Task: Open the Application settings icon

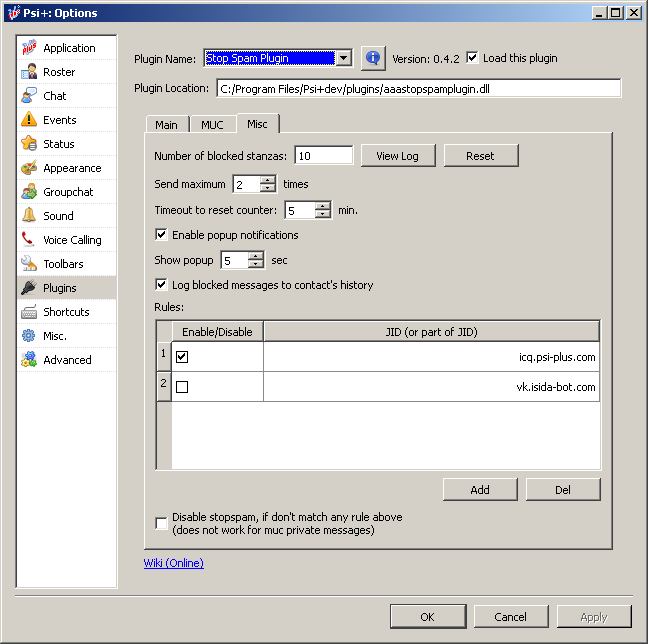Action: pyautogui.click(x=29, y=48)
